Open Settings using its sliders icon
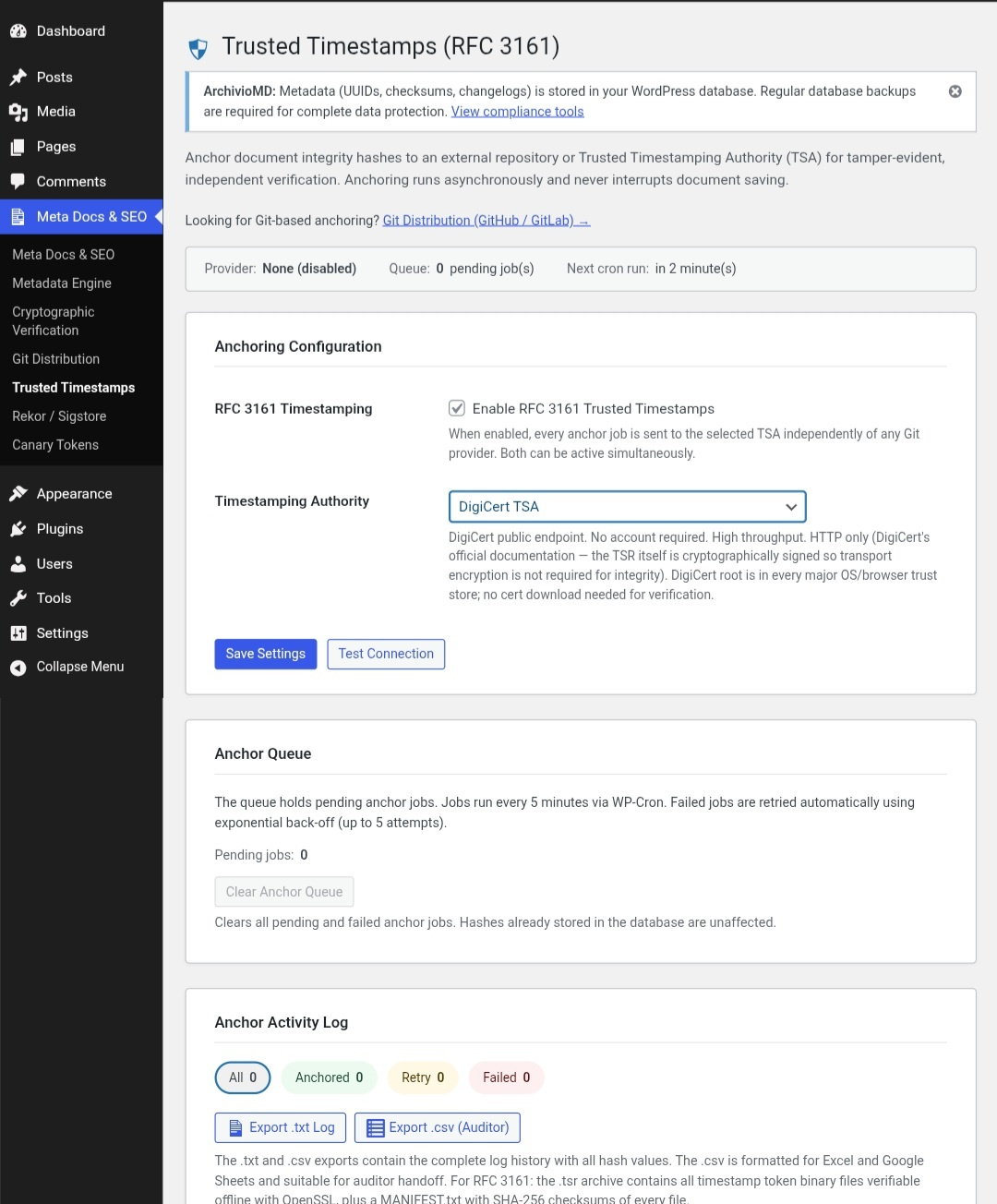 coord(18,632)
